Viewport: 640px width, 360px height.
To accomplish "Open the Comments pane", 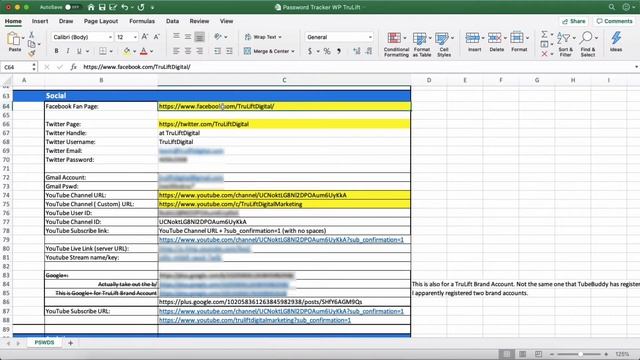I will coord(614,21).
